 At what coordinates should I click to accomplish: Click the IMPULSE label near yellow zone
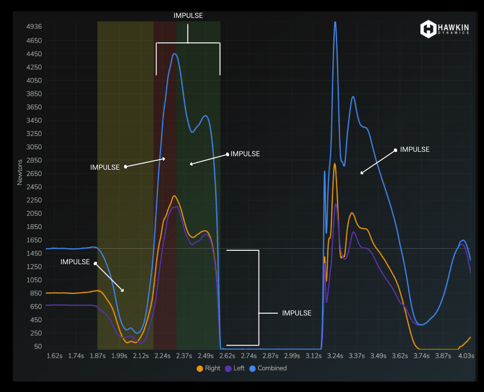pos(75,262)
